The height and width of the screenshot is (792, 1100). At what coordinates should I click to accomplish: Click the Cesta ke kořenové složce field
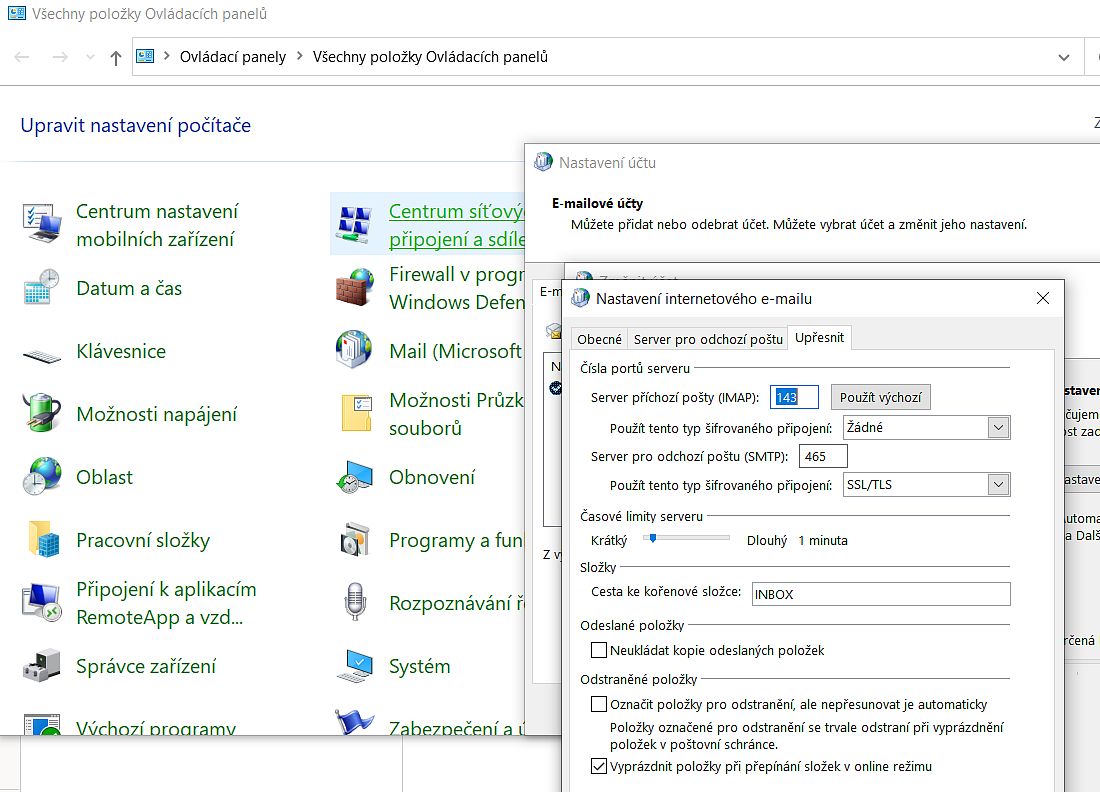click(x=880, y=594)
